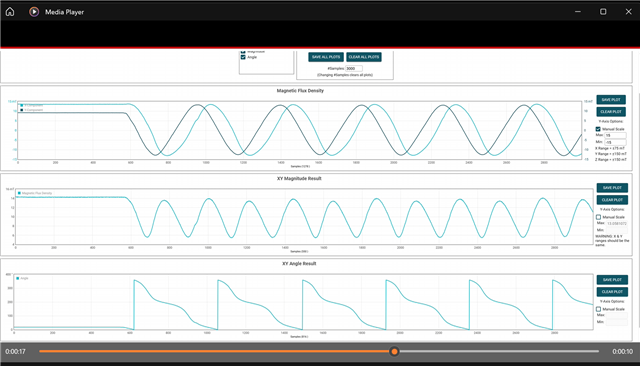Click the elapsed time 0:00:17

16,351
